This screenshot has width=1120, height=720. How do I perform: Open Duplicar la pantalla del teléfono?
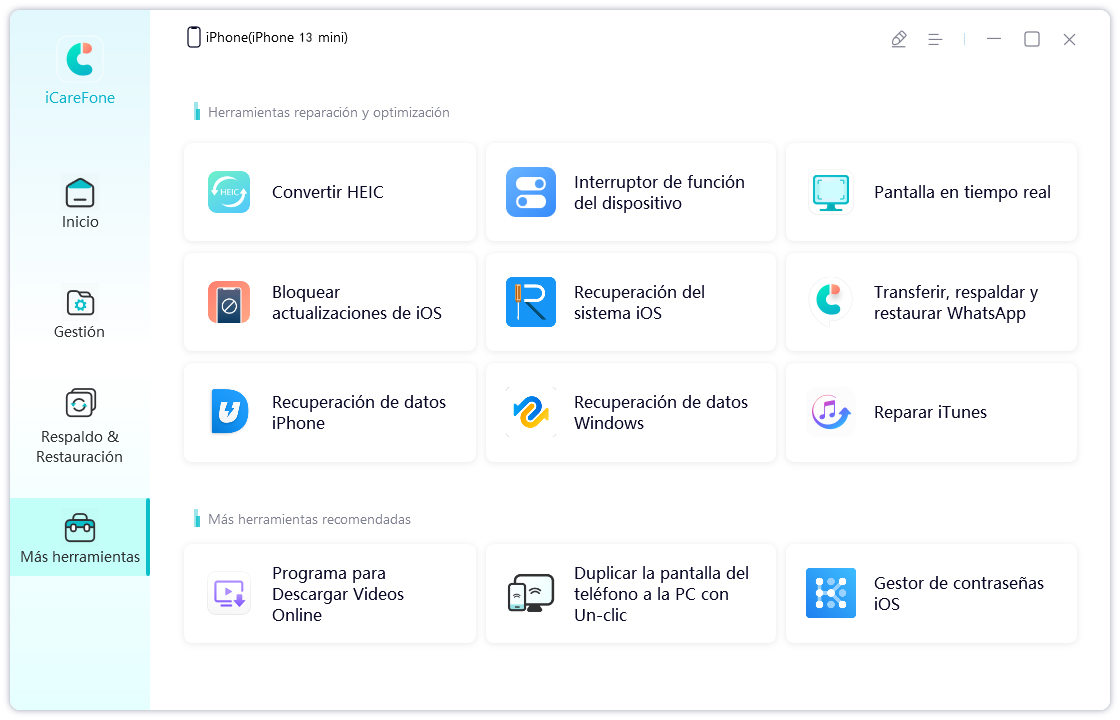tap(631, 594)
